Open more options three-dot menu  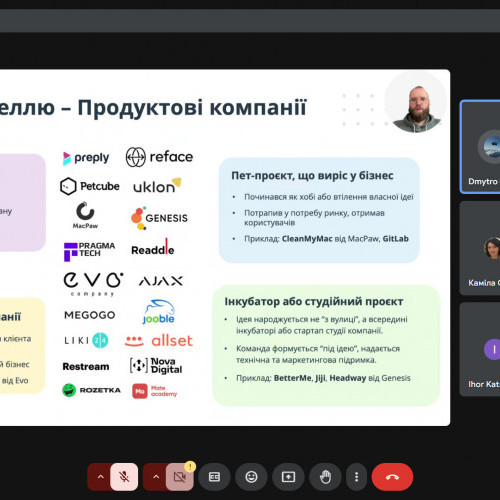(x=357, y=477)
